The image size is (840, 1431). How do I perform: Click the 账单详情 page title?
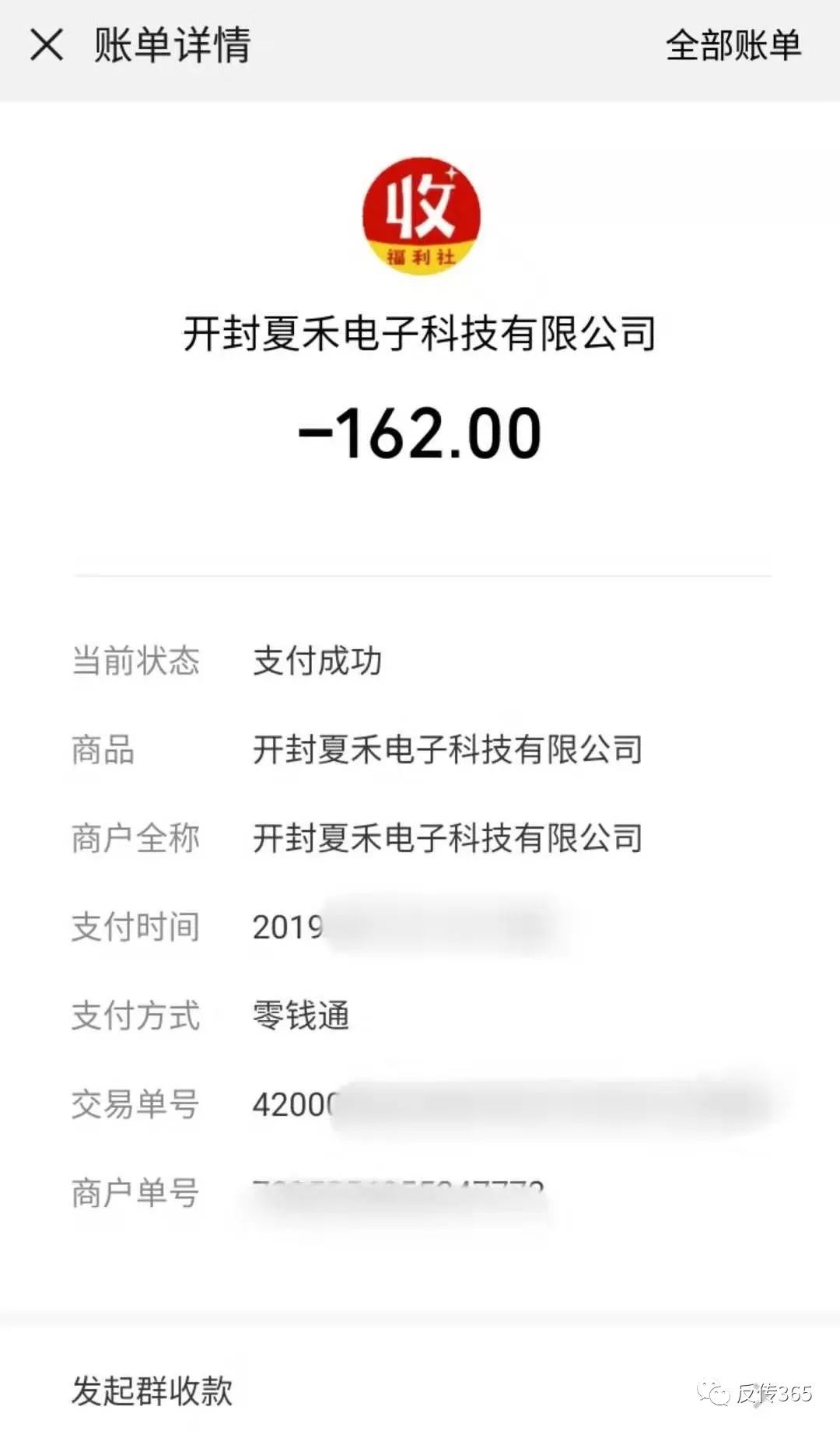(172, 45)
